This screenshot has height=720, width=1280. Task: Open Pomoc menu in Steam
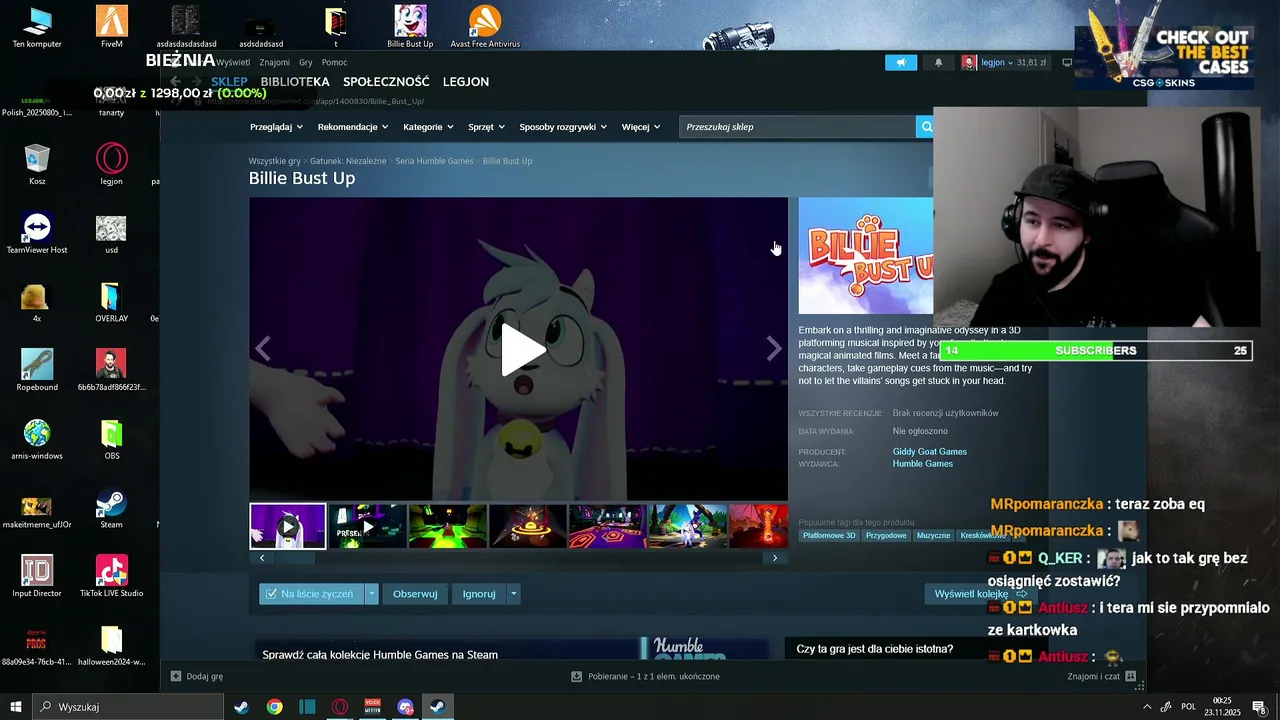pos(334,62)
